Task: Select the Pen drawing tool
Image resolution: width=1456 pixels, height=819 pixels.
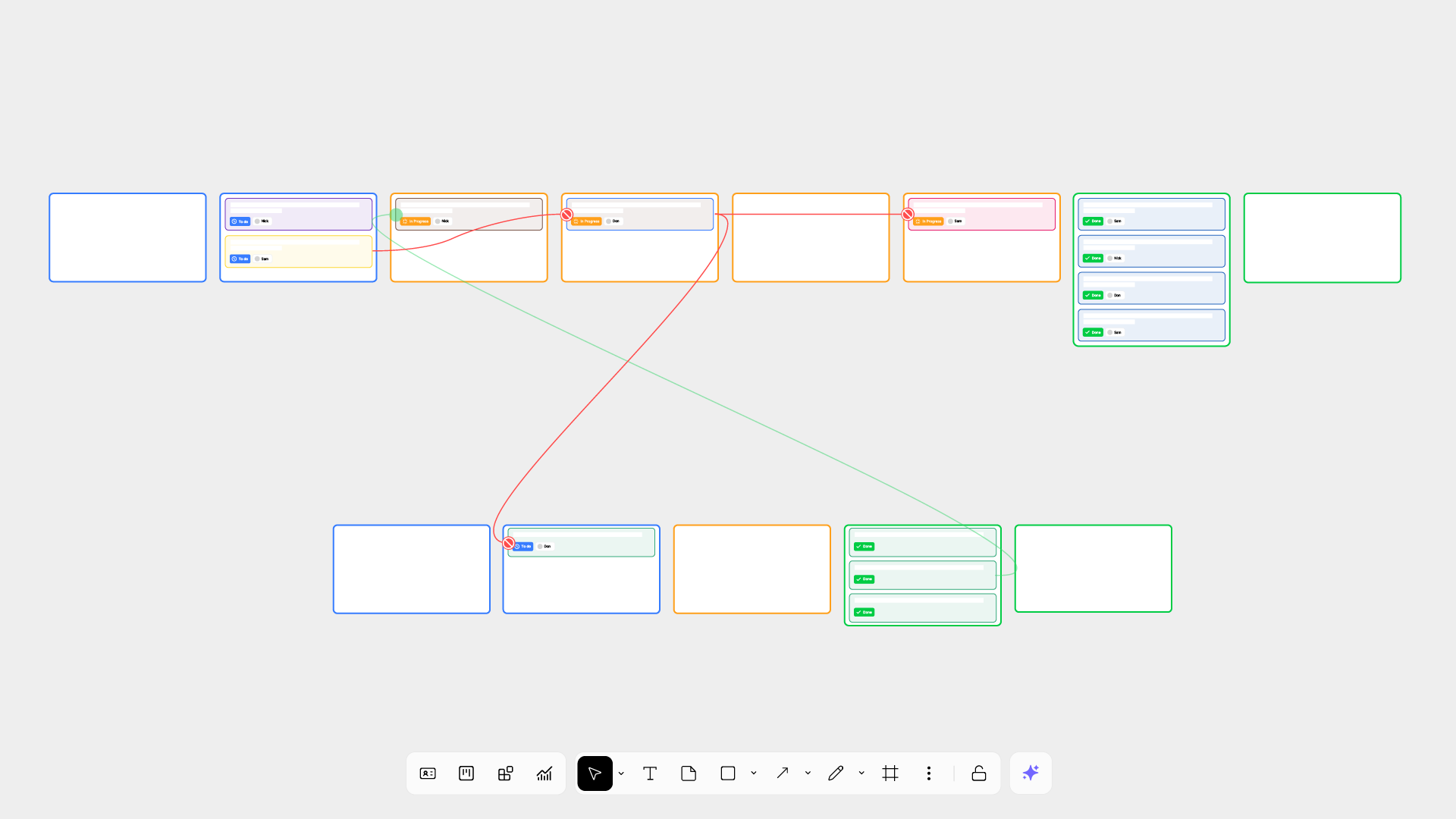Action: [836, 773]
